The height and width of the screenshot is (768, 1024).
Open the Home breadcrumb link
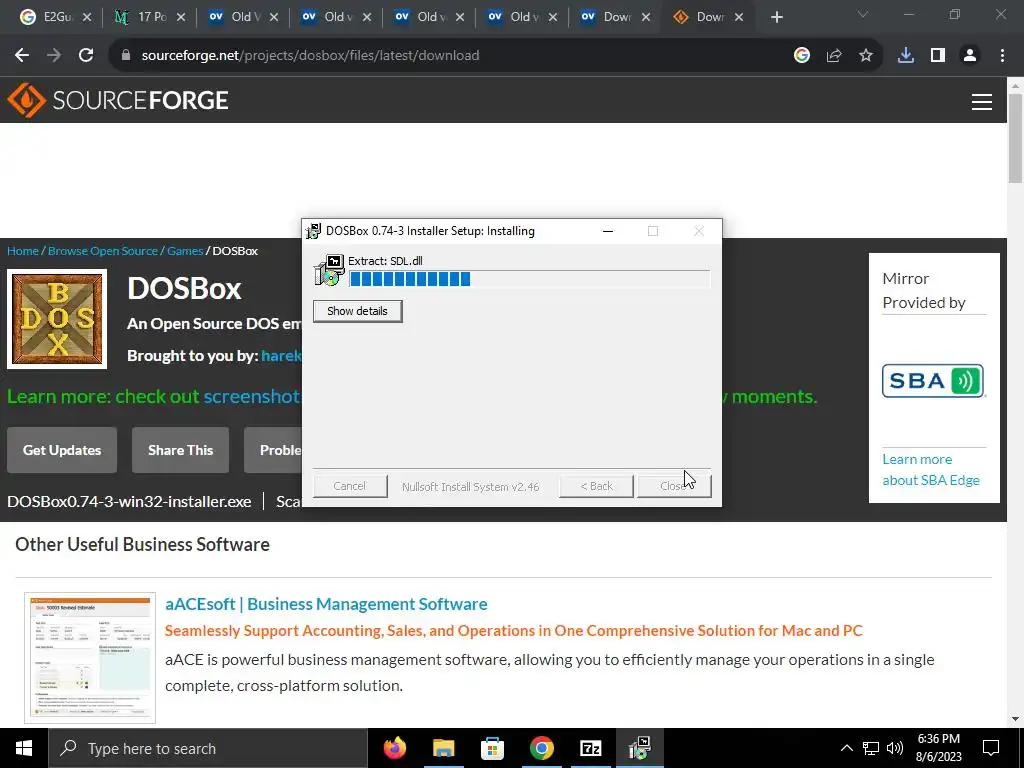23,251
